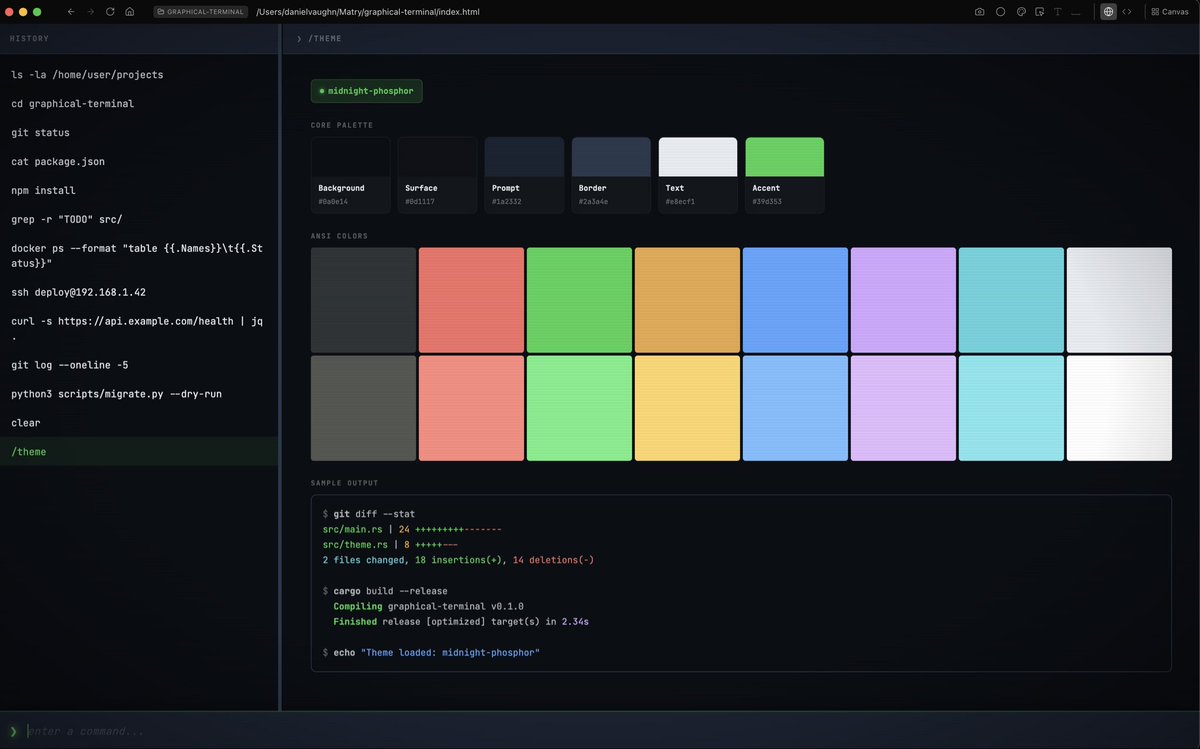Switch to the code view brackets icon
This screenshot has height=749, width=1200.
tap(1127, 12)
